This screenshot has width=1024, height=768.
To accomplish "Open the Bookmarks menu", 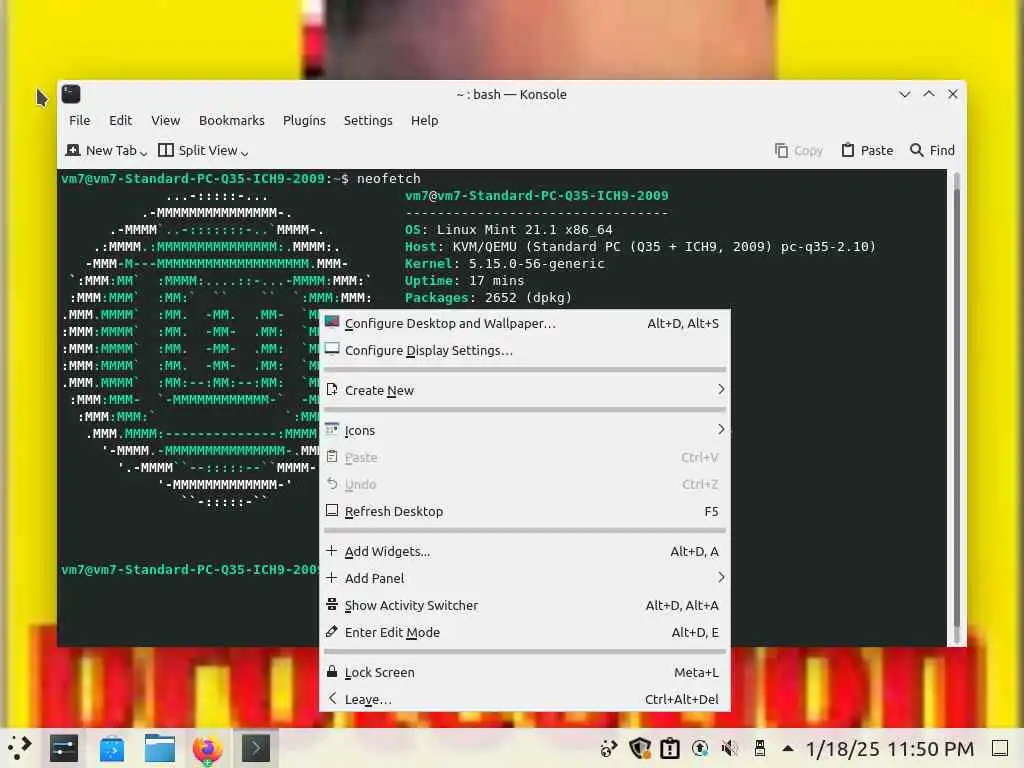I will 232,120.
